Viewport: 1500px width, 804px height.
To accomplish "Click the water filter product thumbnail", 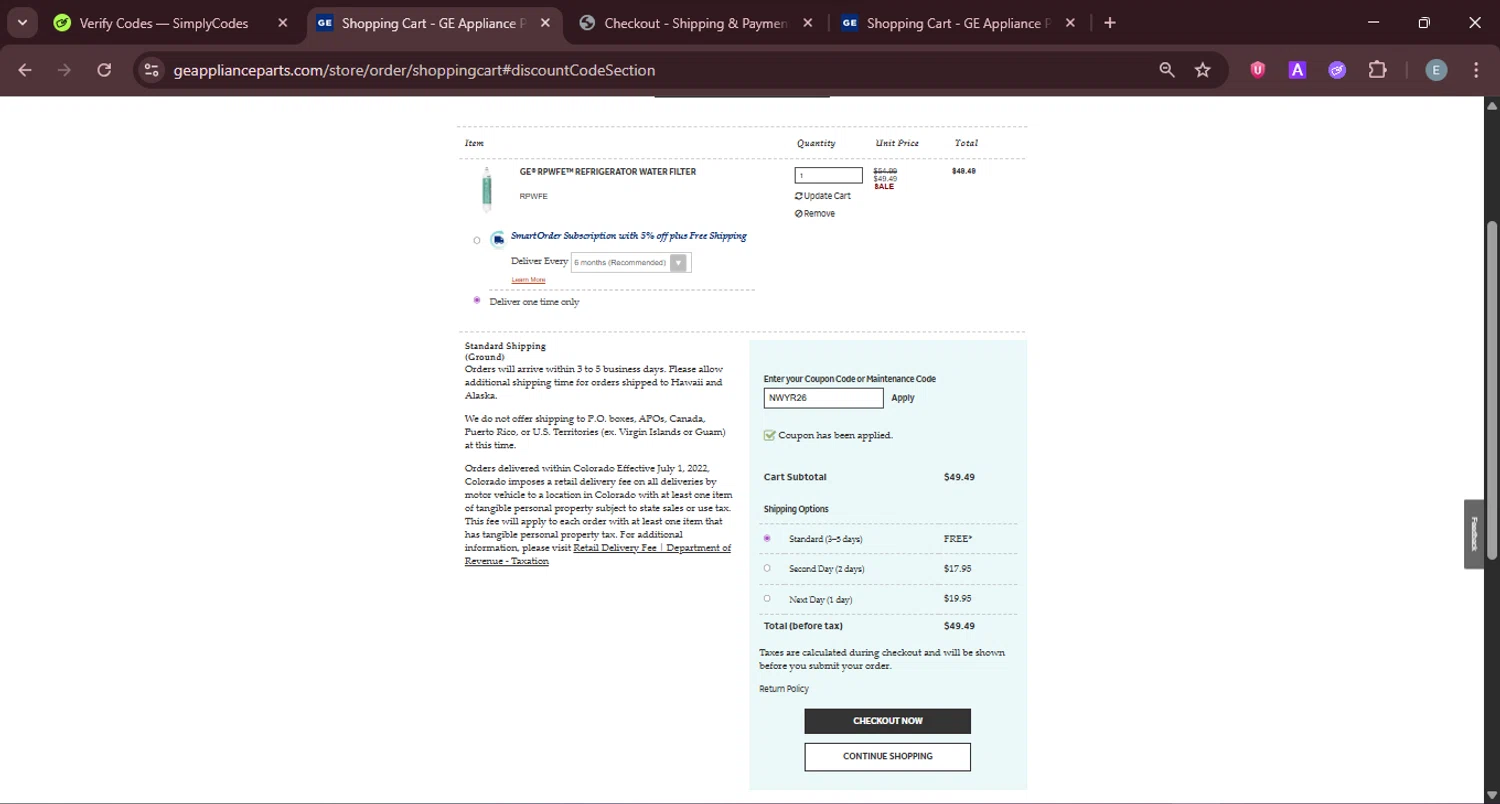I will click(x=487, y=189).
